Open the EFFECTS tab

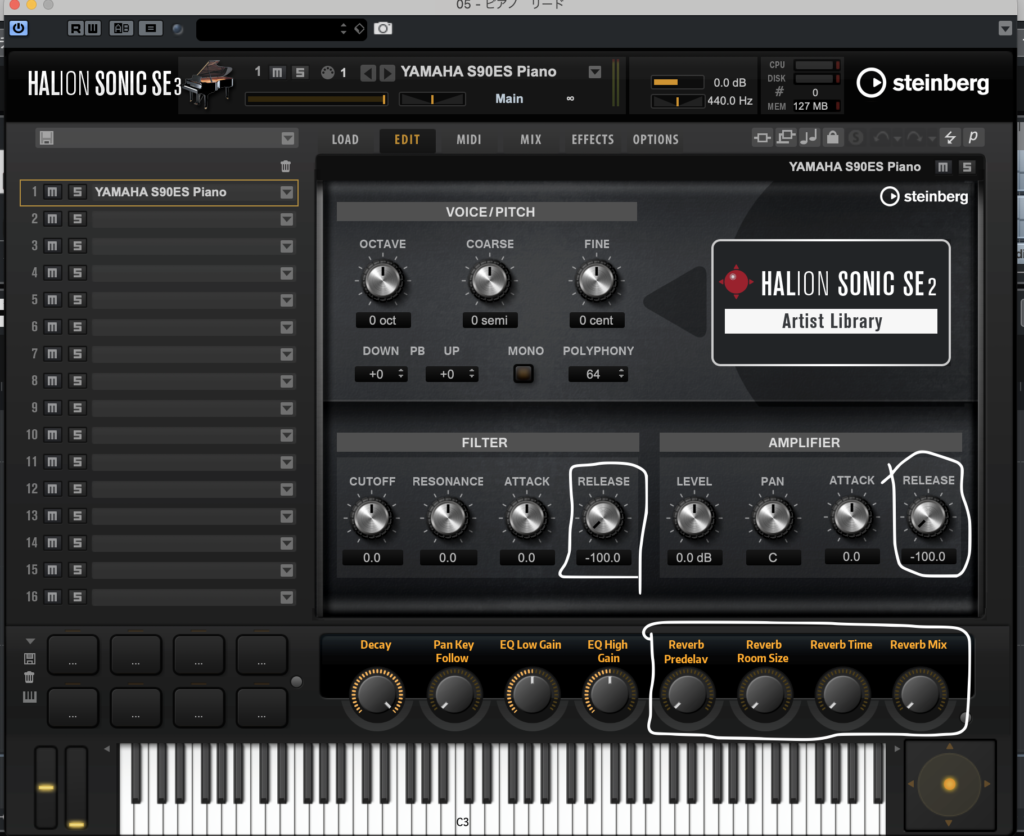pos(592,139)
